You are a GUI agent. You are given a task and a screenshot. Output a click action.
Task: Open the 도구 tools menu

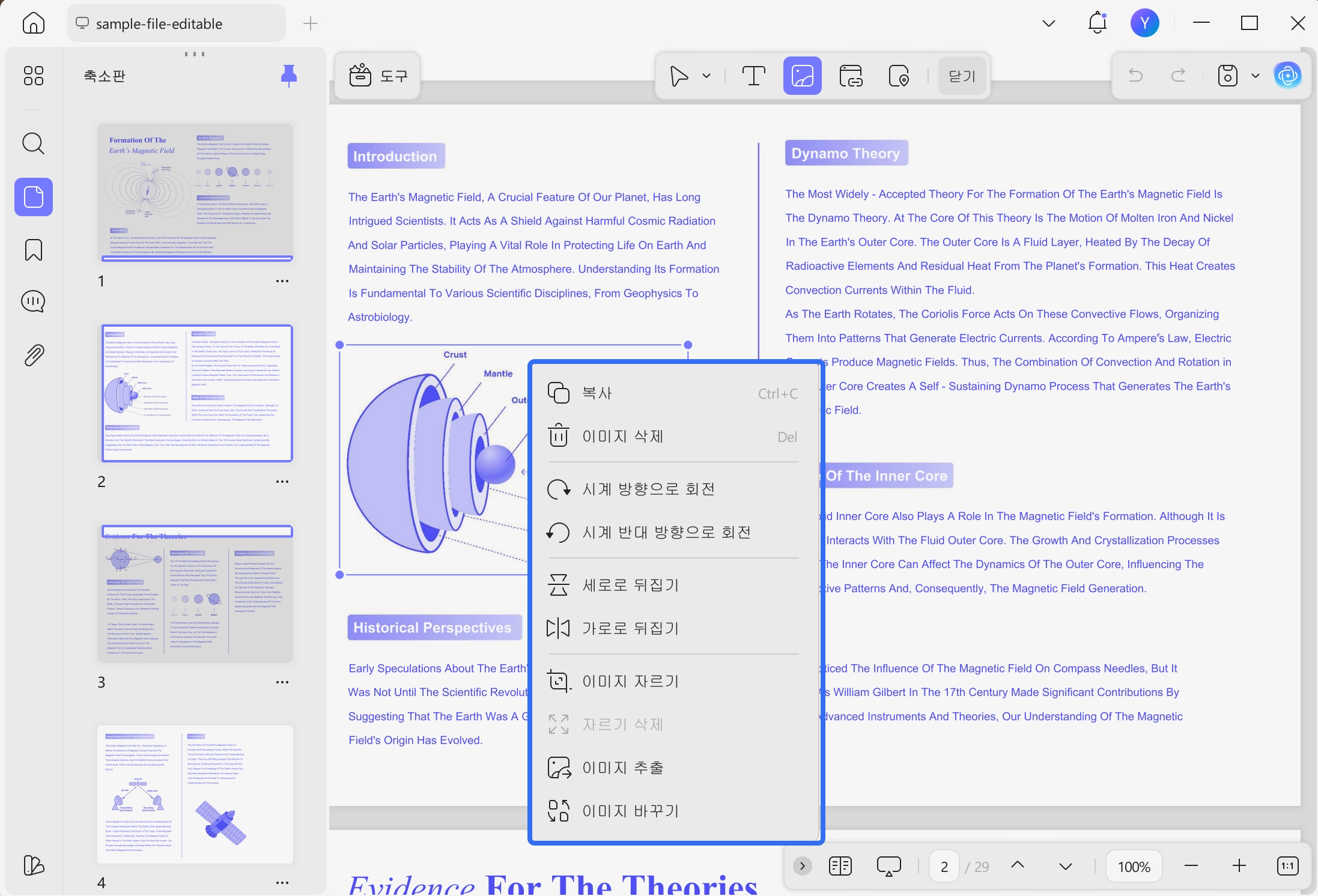(378, 76)
